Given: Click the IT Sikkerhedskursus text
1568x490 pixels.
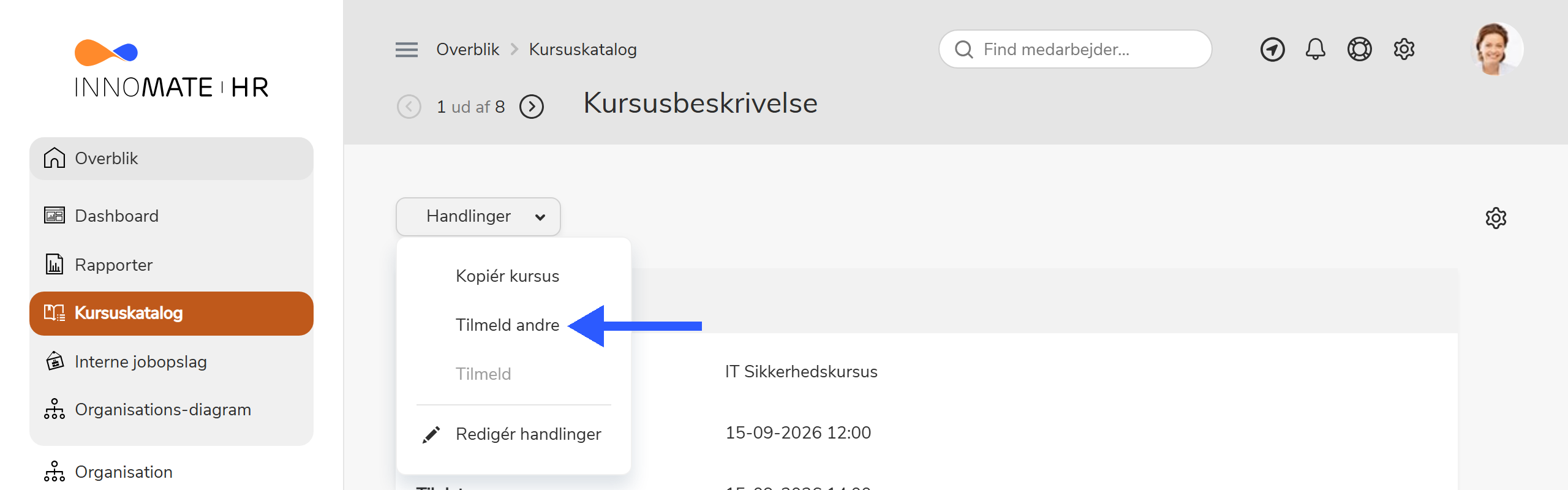Looking at the screenshot, I should point(801,372).
